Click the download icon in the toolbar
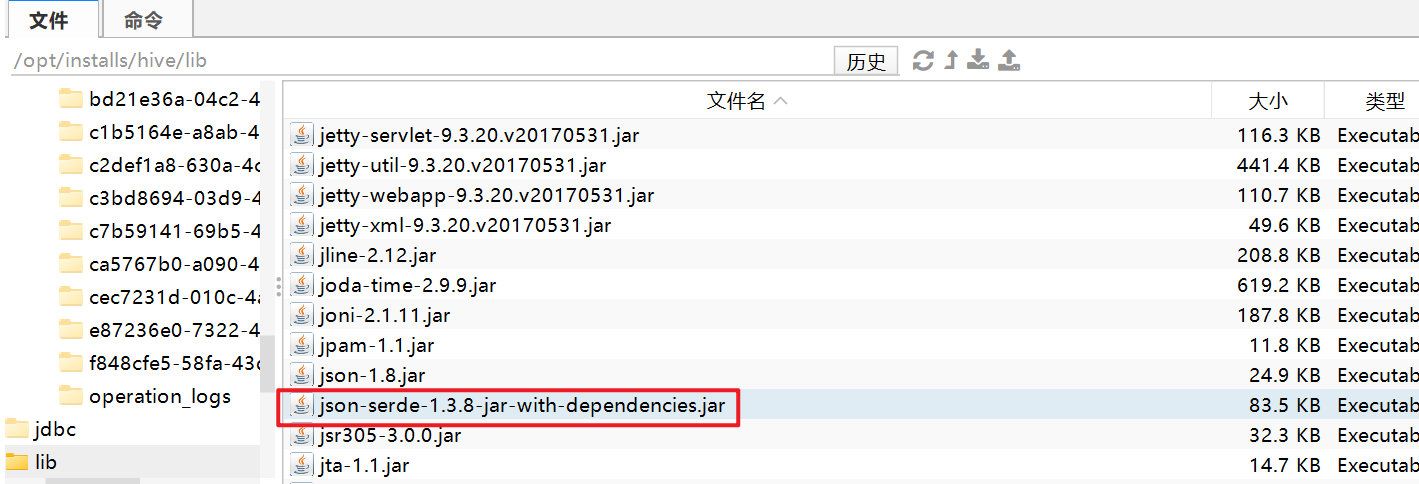1419x484 pixels. [x=978, y=60]
